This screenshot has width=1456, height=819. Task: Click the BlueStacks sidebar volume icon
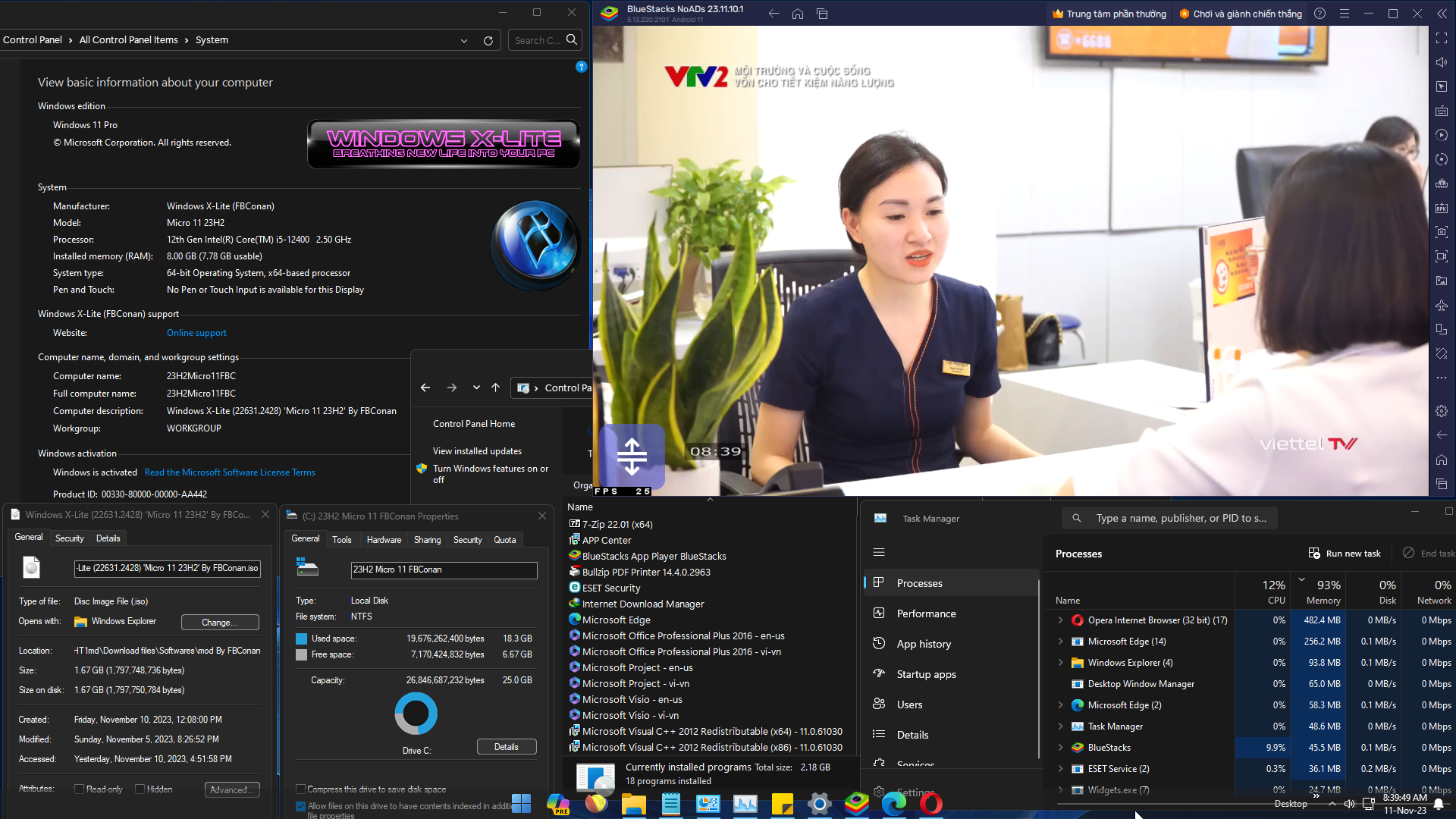click(1442, 62)
